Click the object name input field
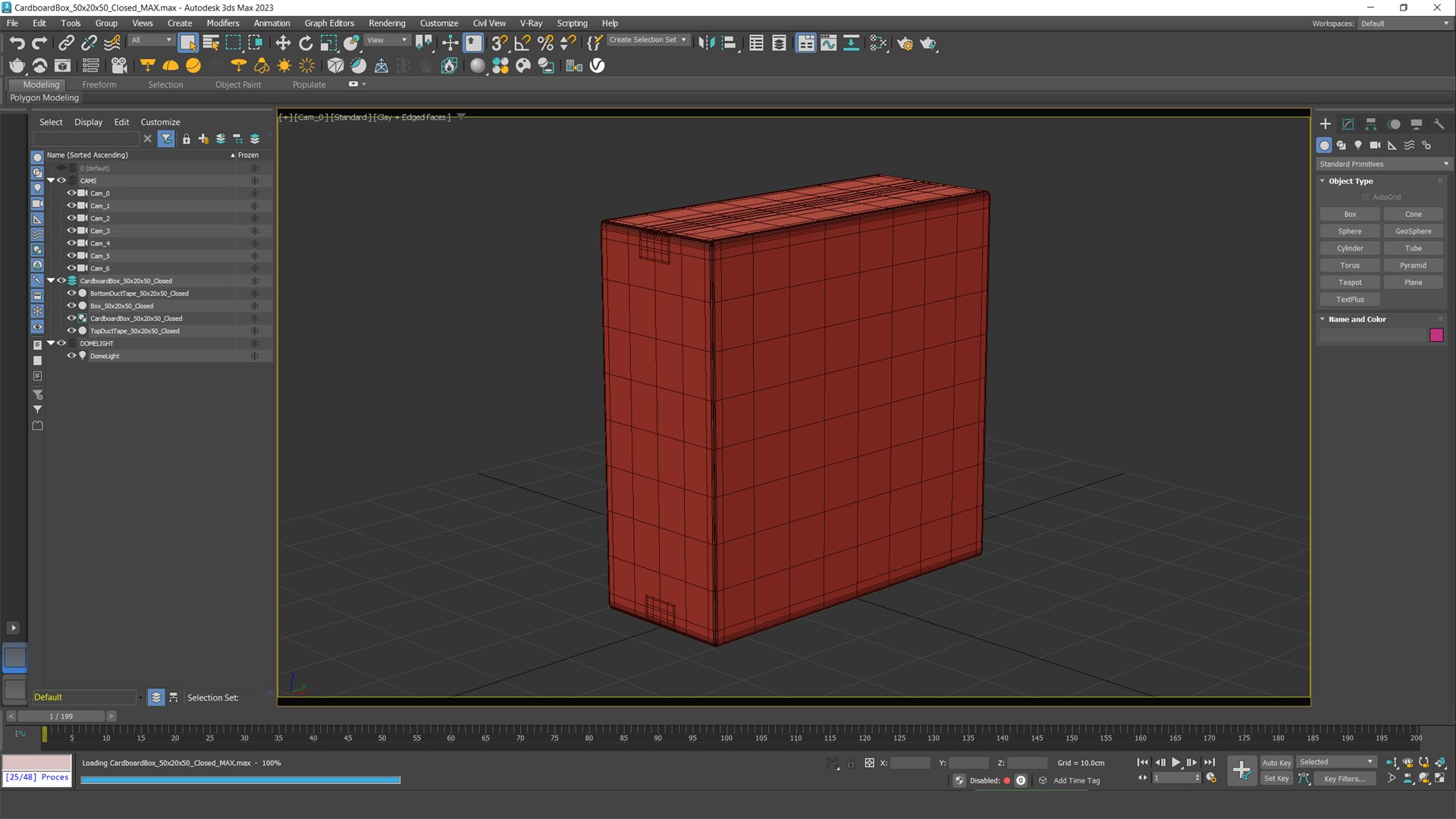 pos(1373,335)
